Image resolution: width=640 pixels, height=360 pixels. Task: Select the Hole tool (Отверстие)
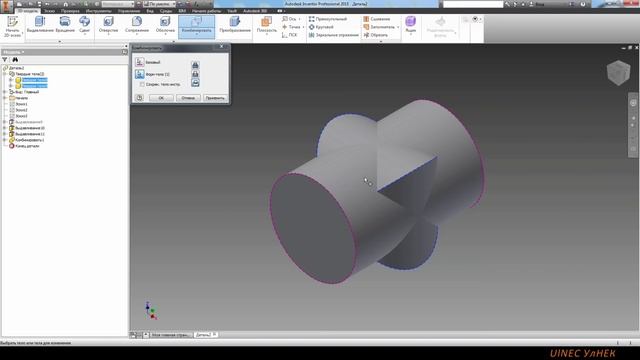108,25
